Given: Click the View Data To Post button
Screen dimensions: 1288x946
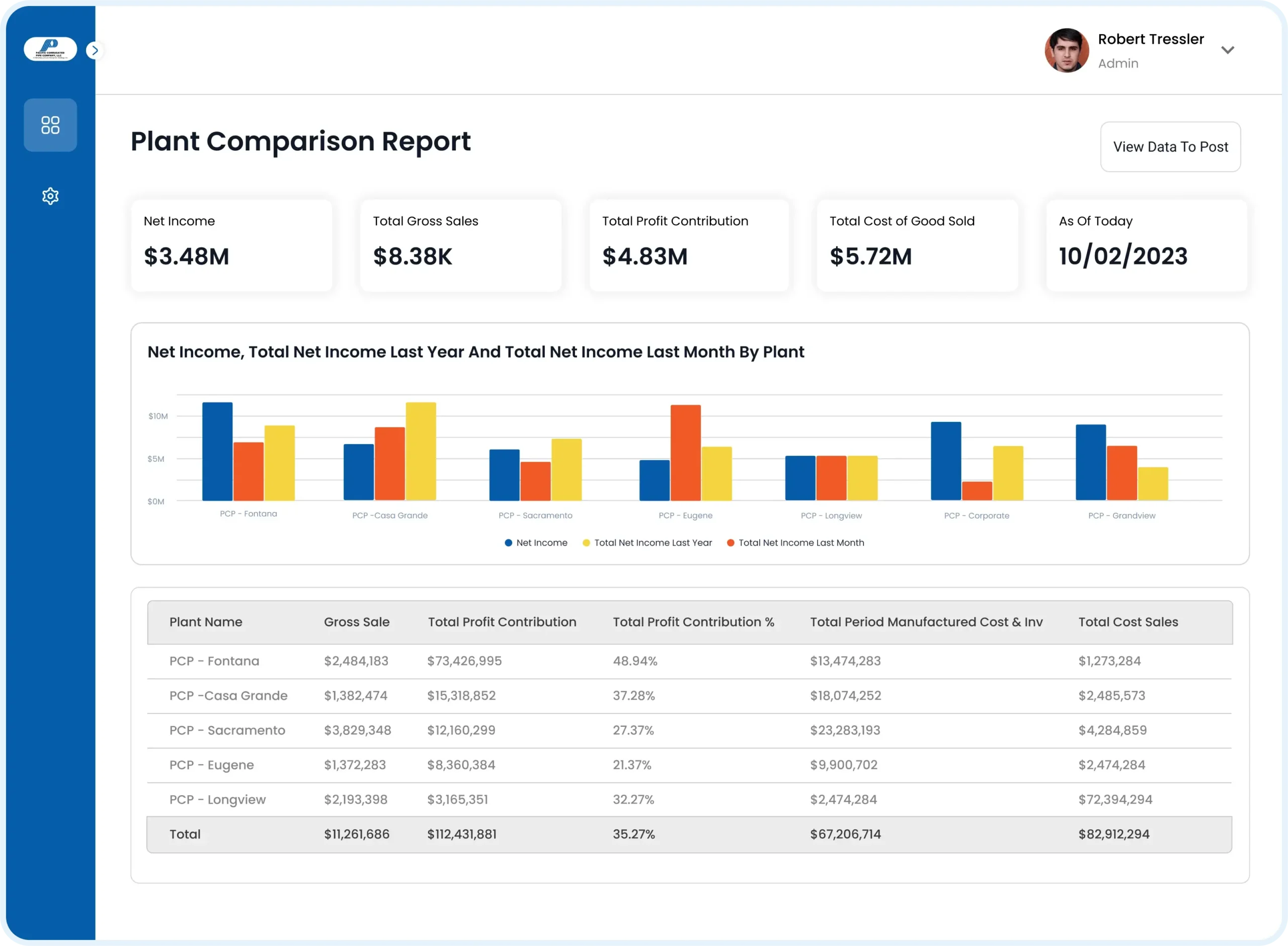Looking at the screenshot, I should point(1170,146).
